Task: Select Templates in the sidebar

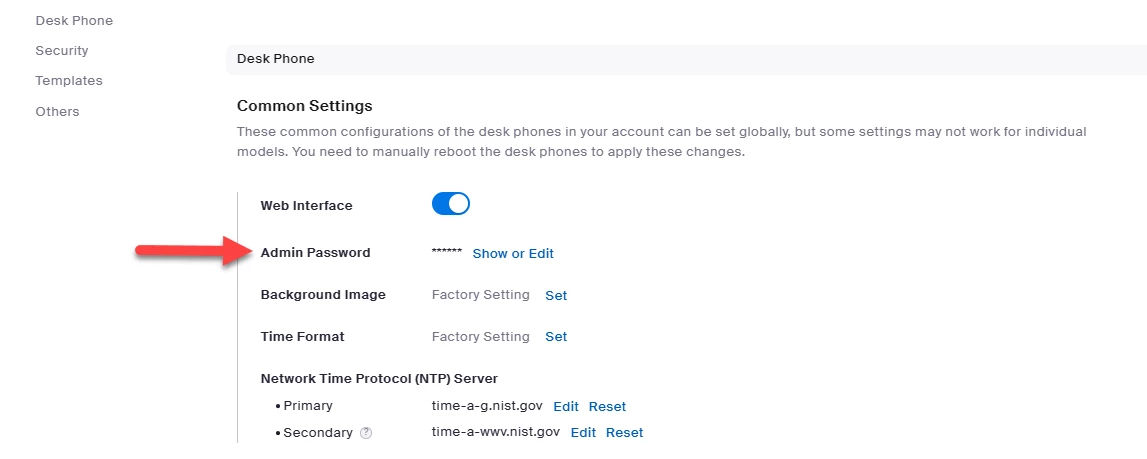Action: tap(69, 80)
